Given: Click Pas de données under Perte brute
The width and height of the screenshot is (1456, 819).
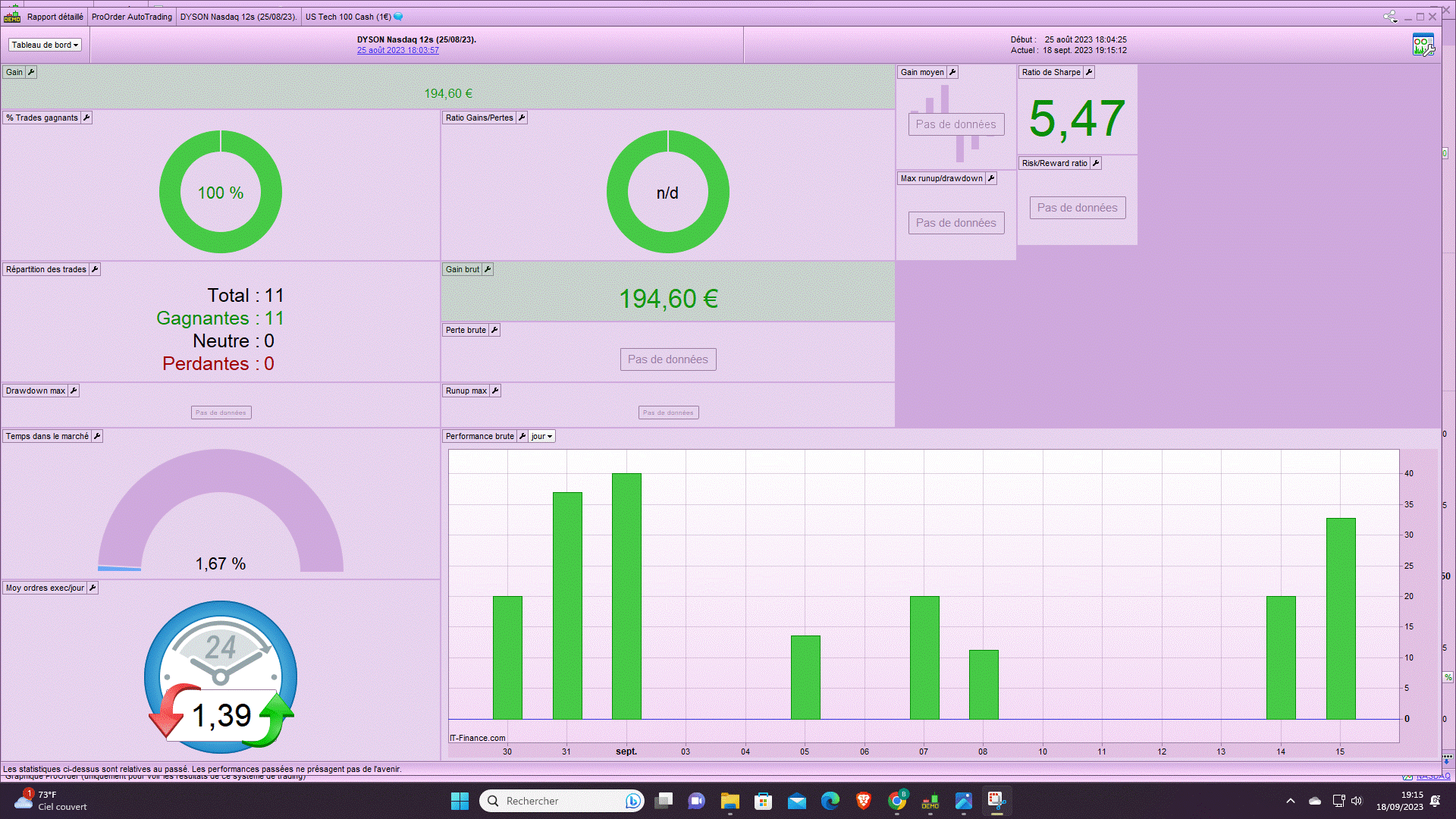Looking at the screenshot, I should click(x=667, y=359).
